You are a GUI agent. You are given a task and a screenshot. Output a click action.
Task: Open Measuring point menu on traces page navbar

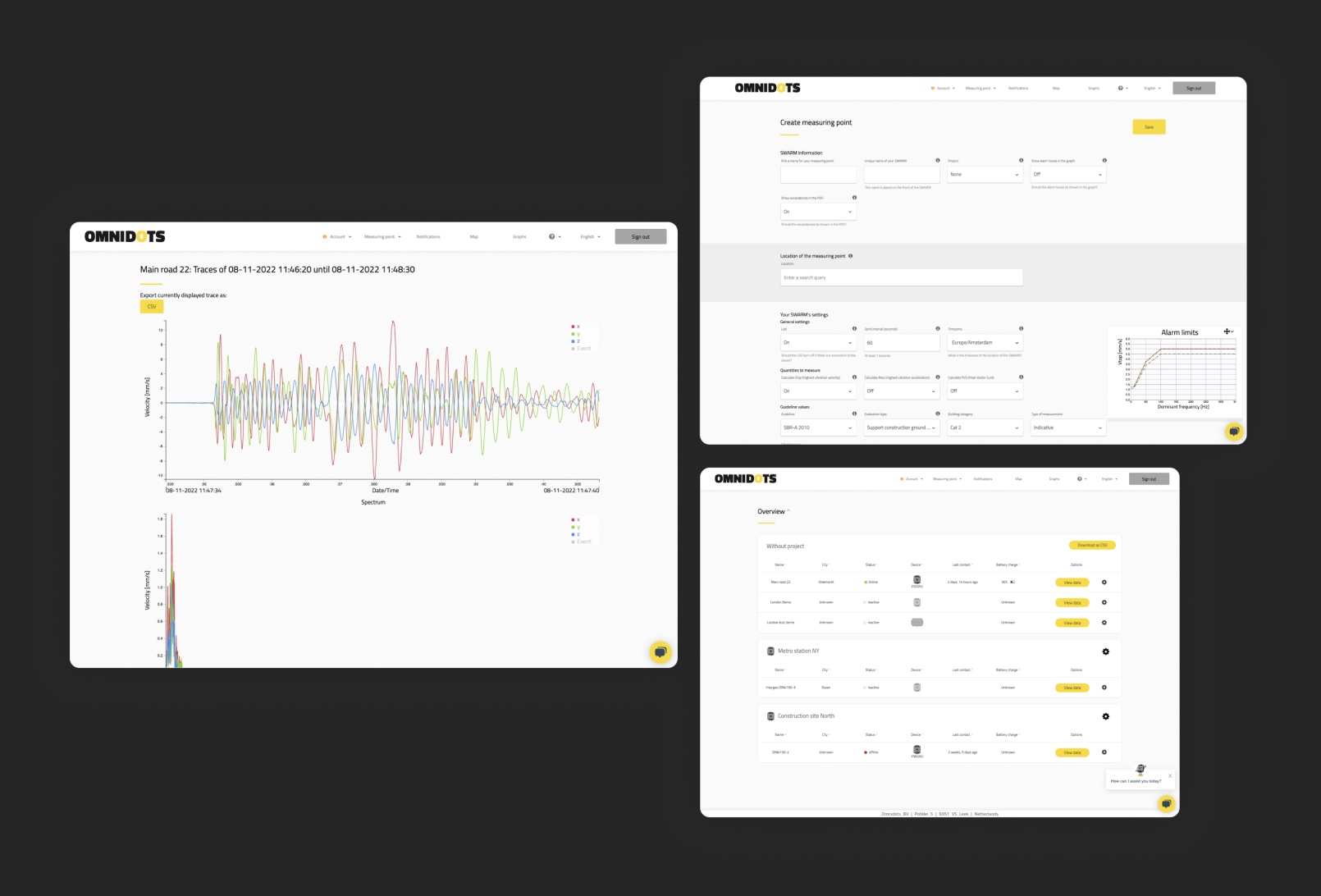pos(382,237)
